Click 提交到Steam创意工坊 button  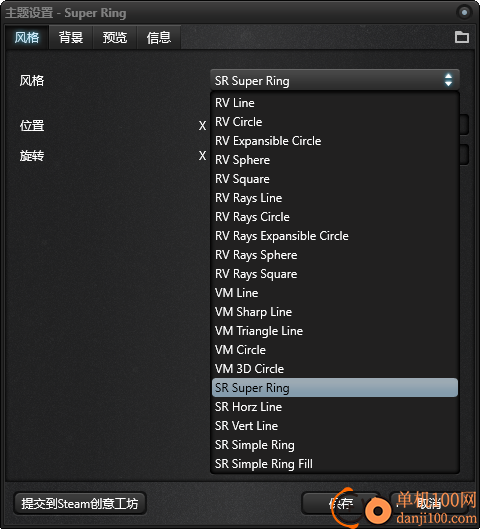(x=80, y=503)
